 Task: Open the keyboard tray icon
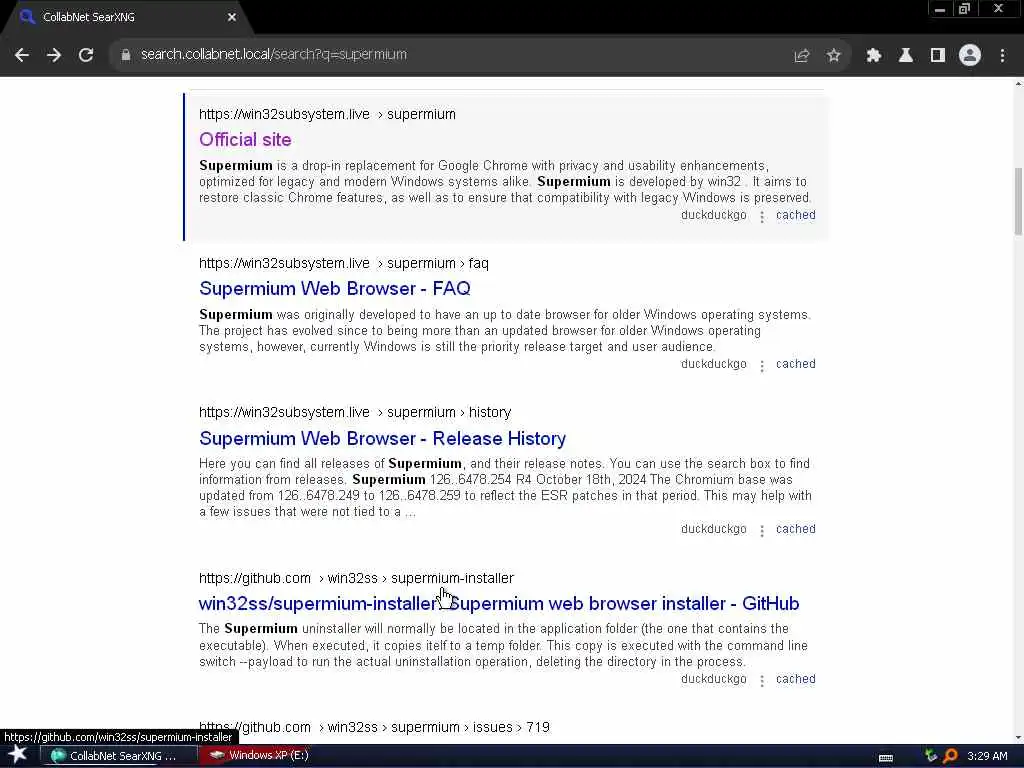click(886, 757)
